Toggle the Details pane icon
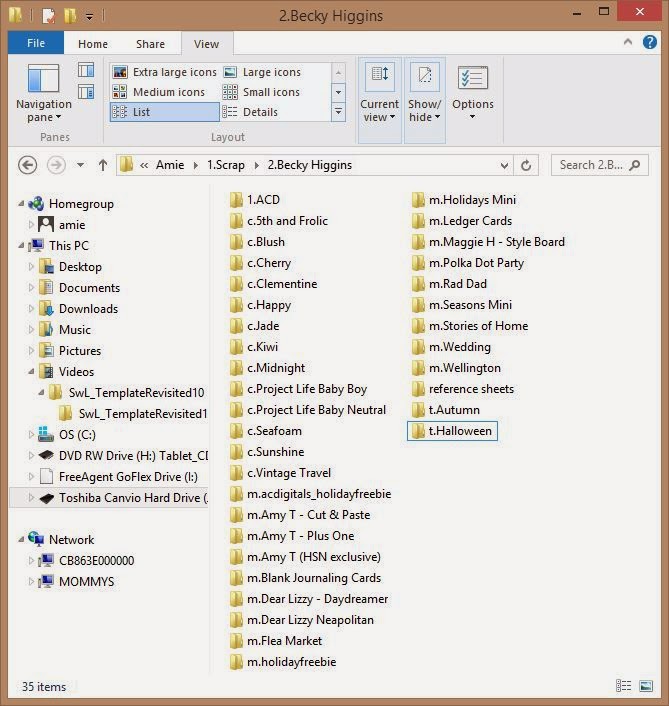669x706 pixels. pos(86,91)
